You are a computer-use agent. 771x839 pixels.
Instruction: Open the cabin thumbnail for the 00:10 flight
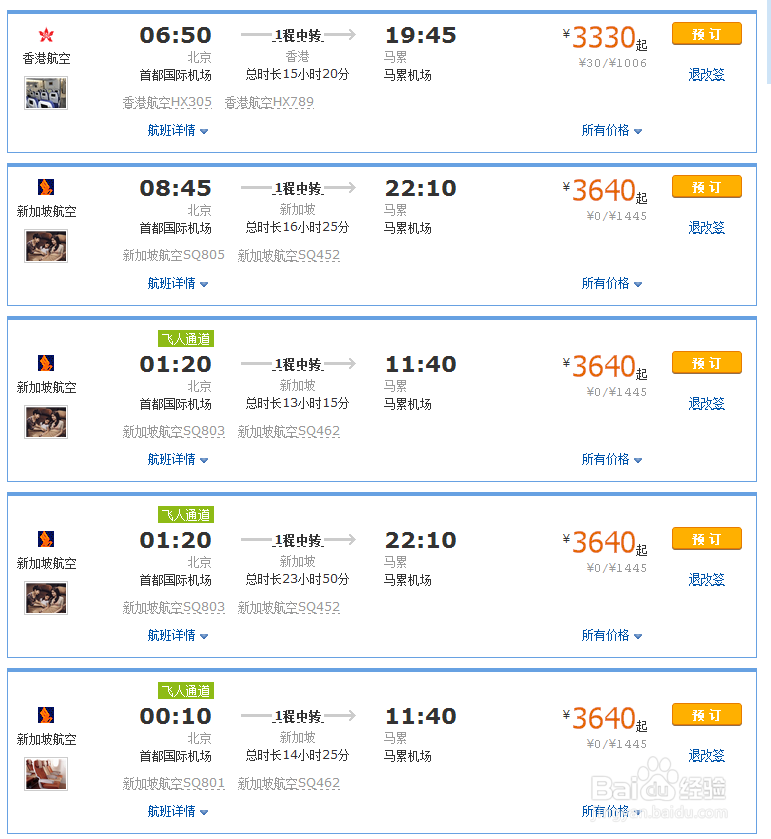coord(46,774)
